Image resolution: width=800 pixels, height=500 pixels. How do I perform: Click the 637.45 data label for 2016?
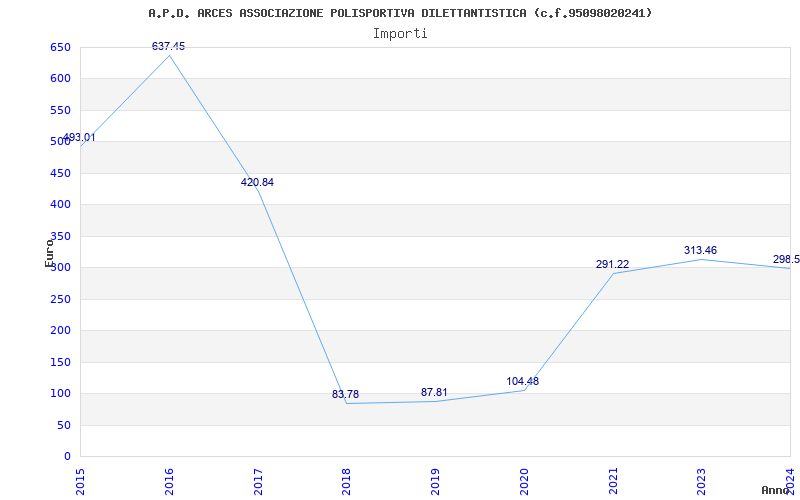point(168,46)
